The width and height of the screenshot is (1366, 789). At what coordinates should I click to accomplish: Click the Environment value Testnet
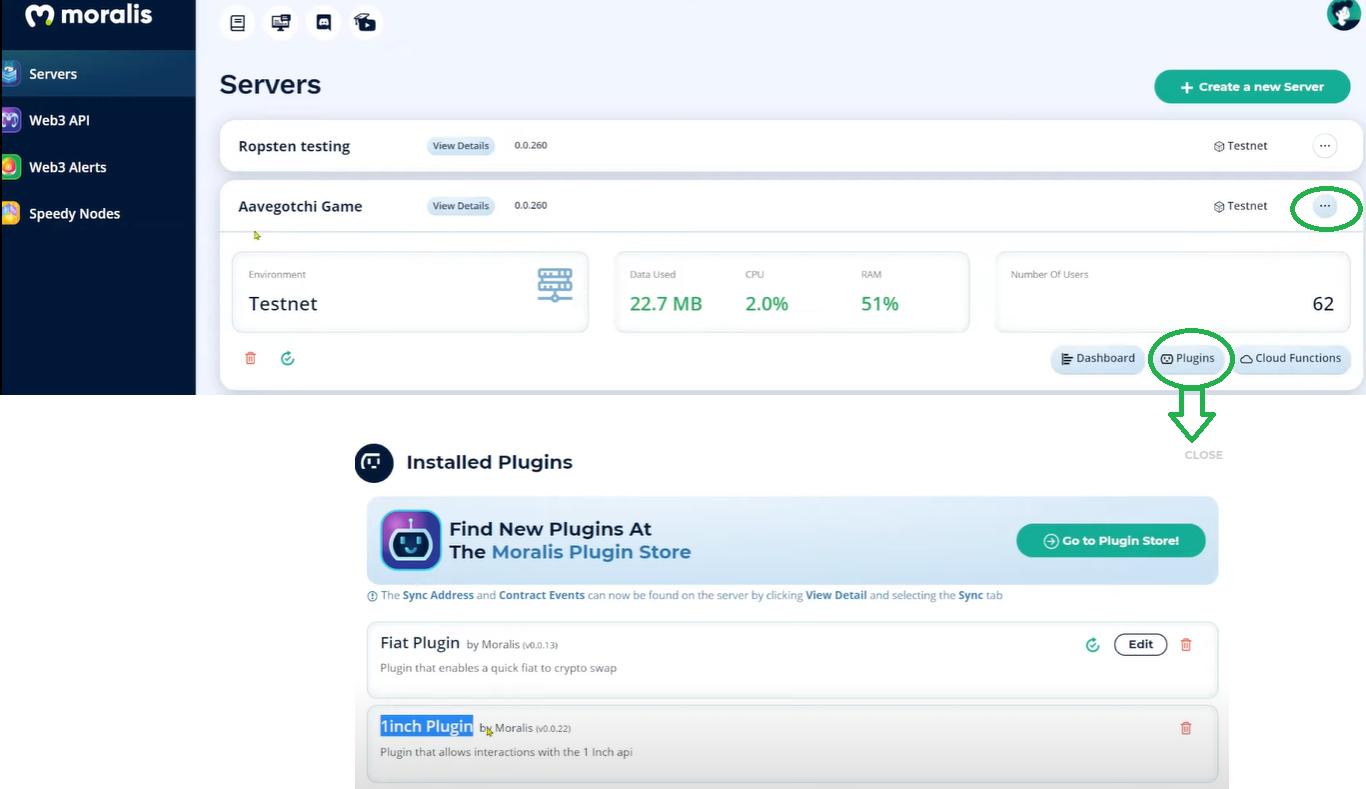(x=283, y=304)
